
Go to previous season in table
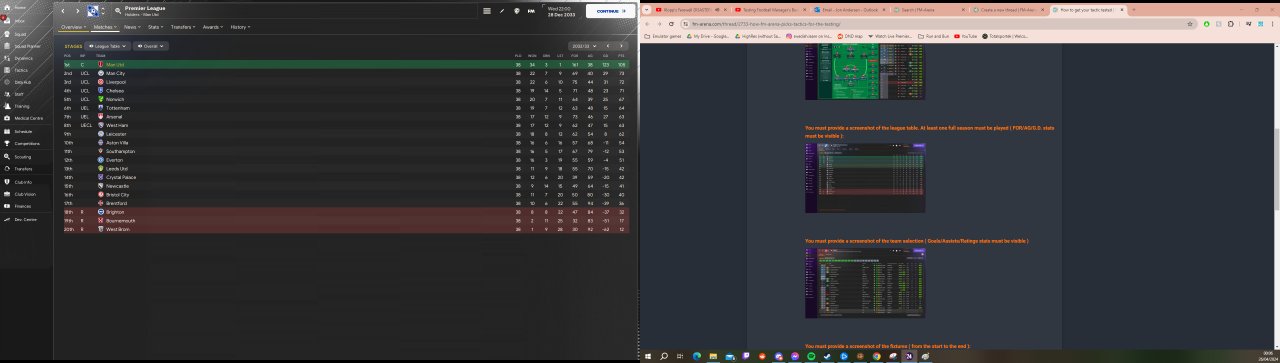[607, 46]
